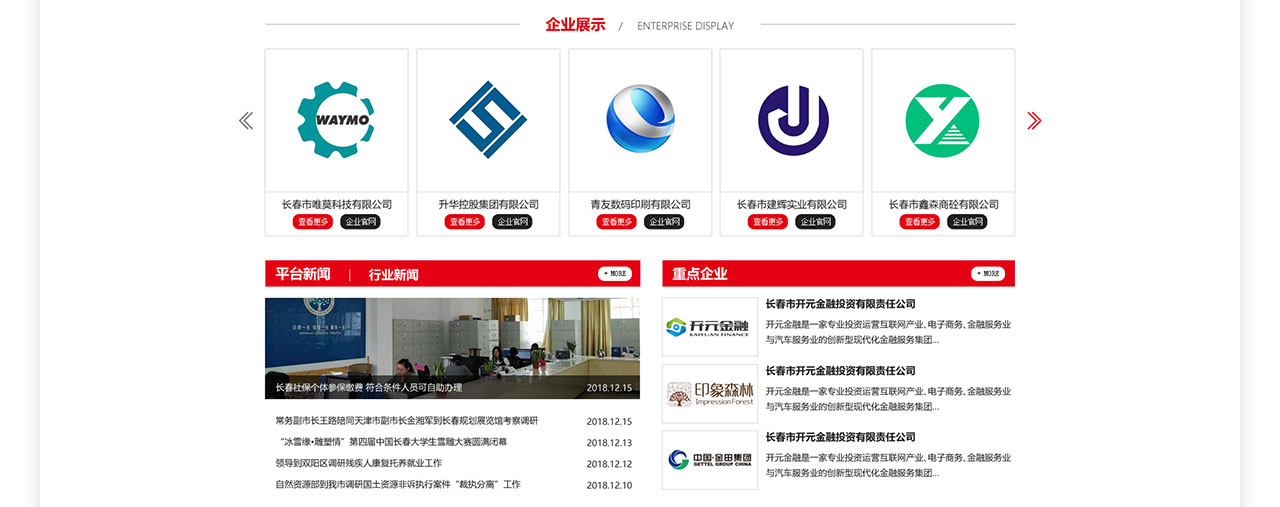Screen dimensions: 1280x507
Task: Open the headline 长春社保个体参保缴费 caption
Action: pos(369,387)
